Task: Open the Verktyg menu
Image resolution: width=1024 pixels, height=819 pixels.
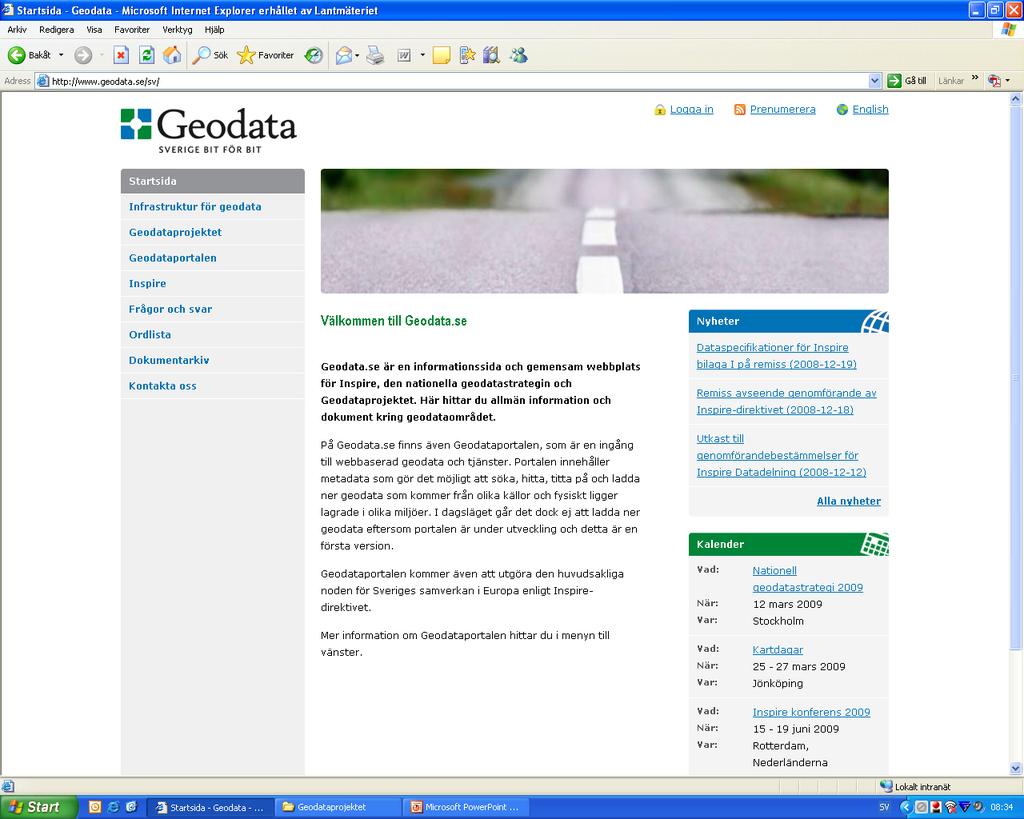Action: coord(177,29)
